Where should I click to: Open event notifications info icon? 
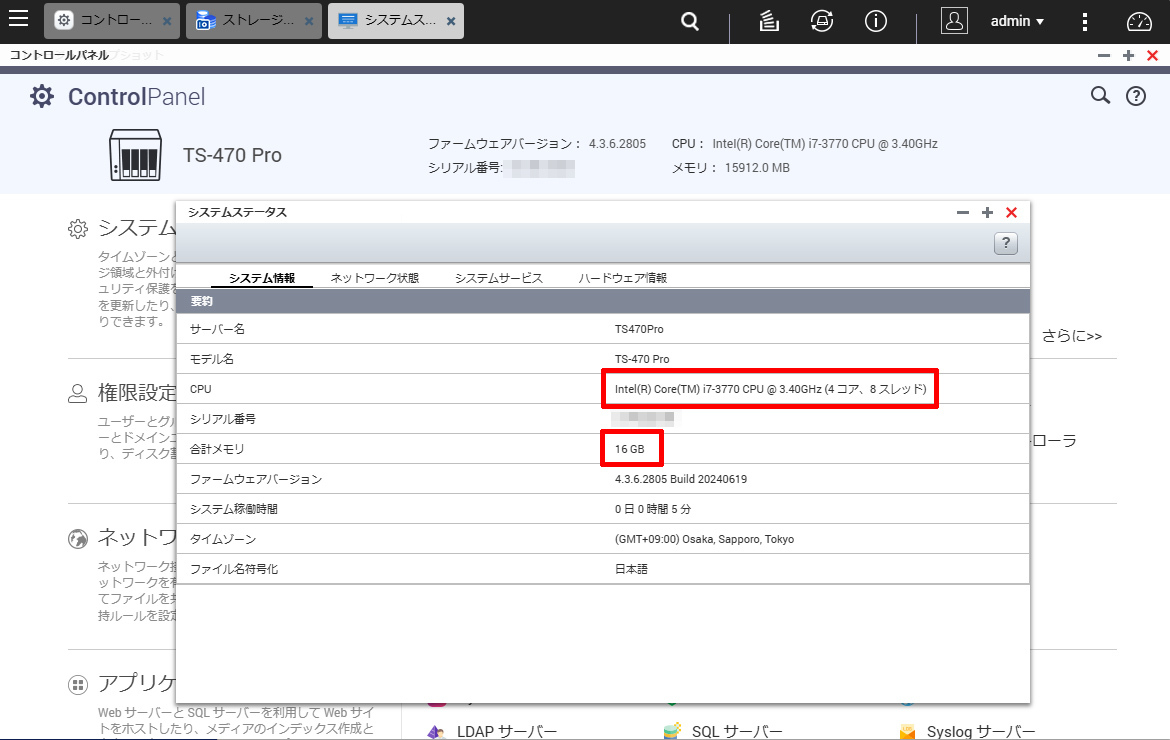click(x=875, y=21)
